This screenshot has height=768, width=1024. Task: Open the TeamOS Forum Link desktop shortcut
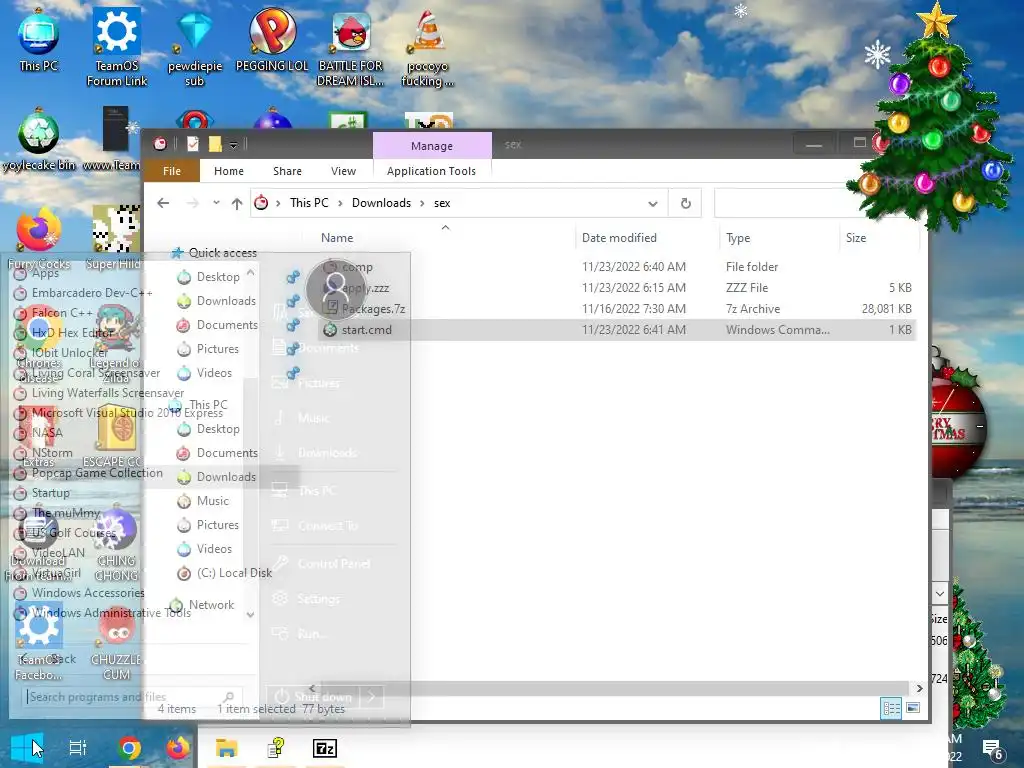117,46
